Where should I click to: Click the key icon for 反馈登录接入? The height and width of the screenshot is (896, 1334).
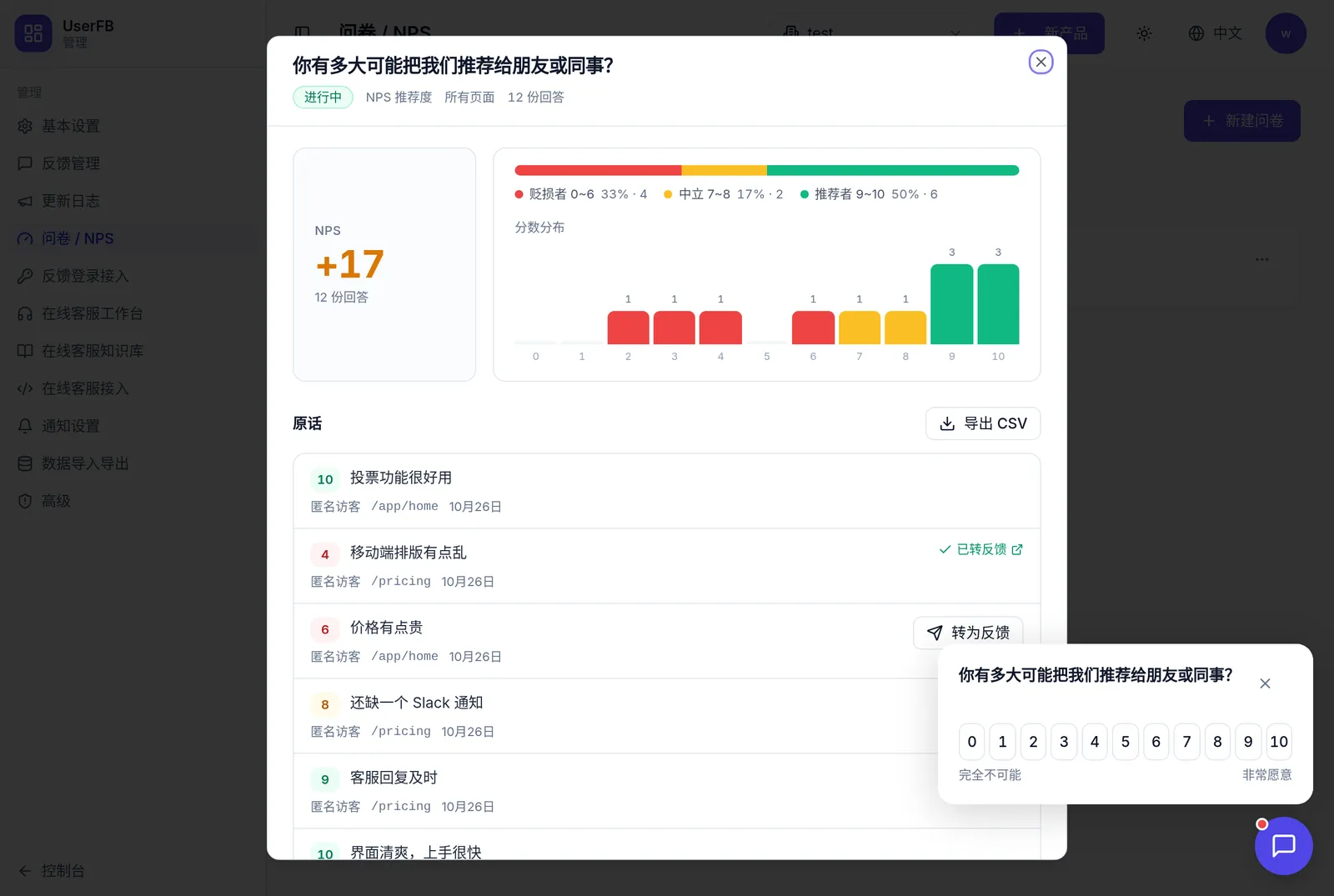pyautogui.click(x=25, y=276)
